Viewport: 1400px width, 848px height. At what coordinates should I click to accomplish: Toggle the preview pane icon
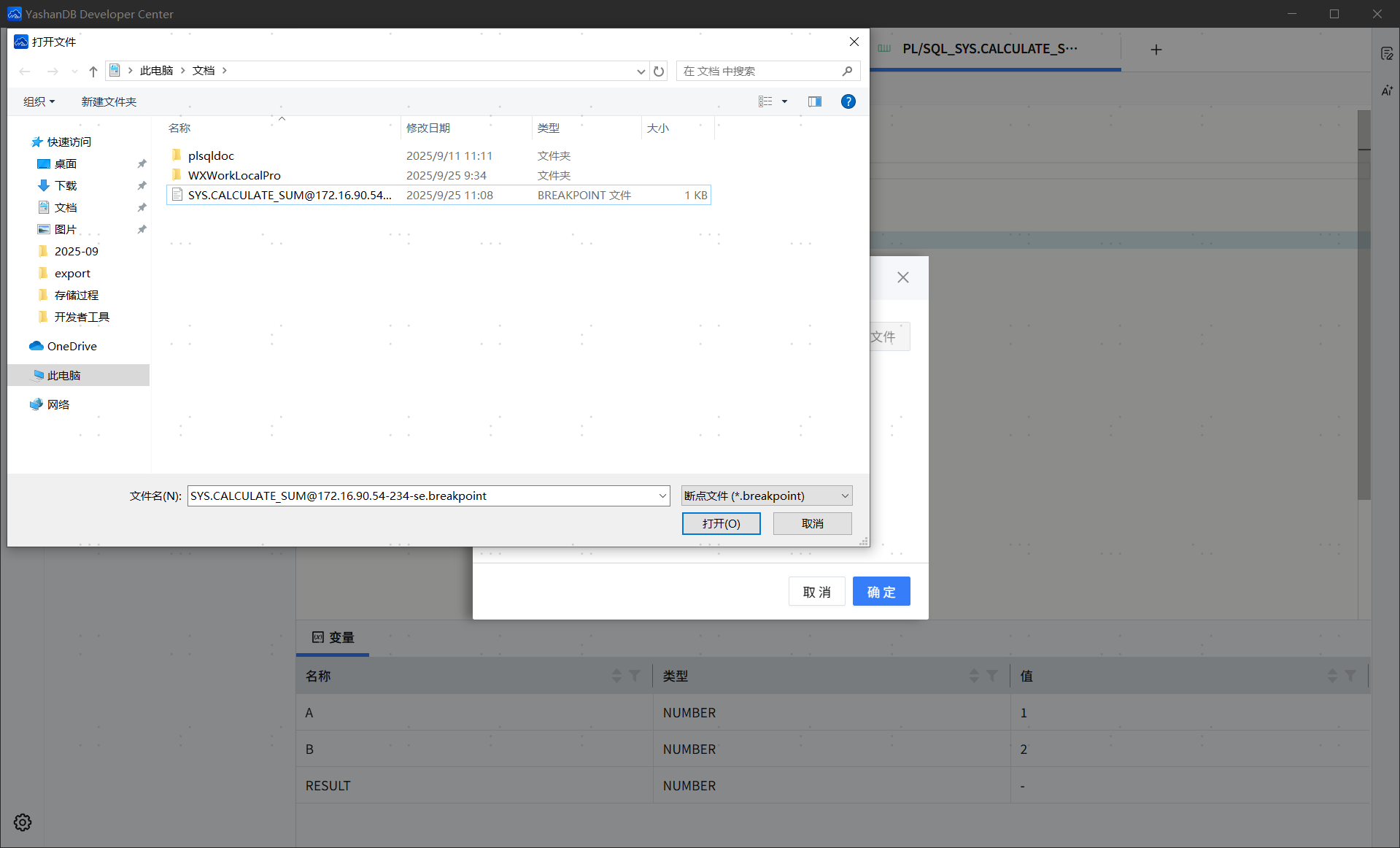[814, 101]
